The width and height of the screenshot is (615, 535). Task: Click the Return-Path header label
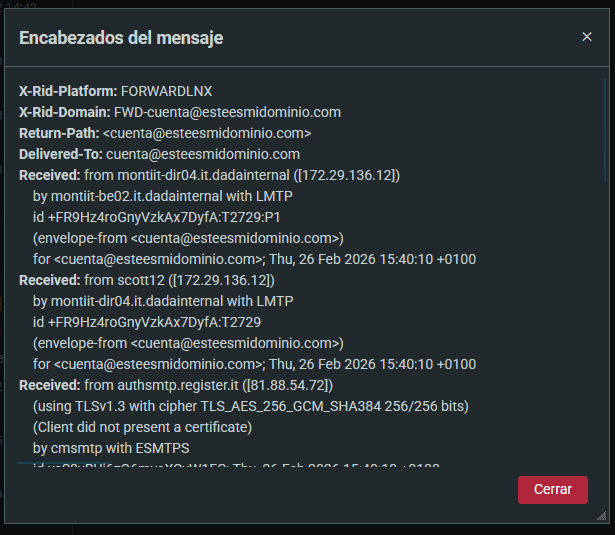tap(59, 133)
